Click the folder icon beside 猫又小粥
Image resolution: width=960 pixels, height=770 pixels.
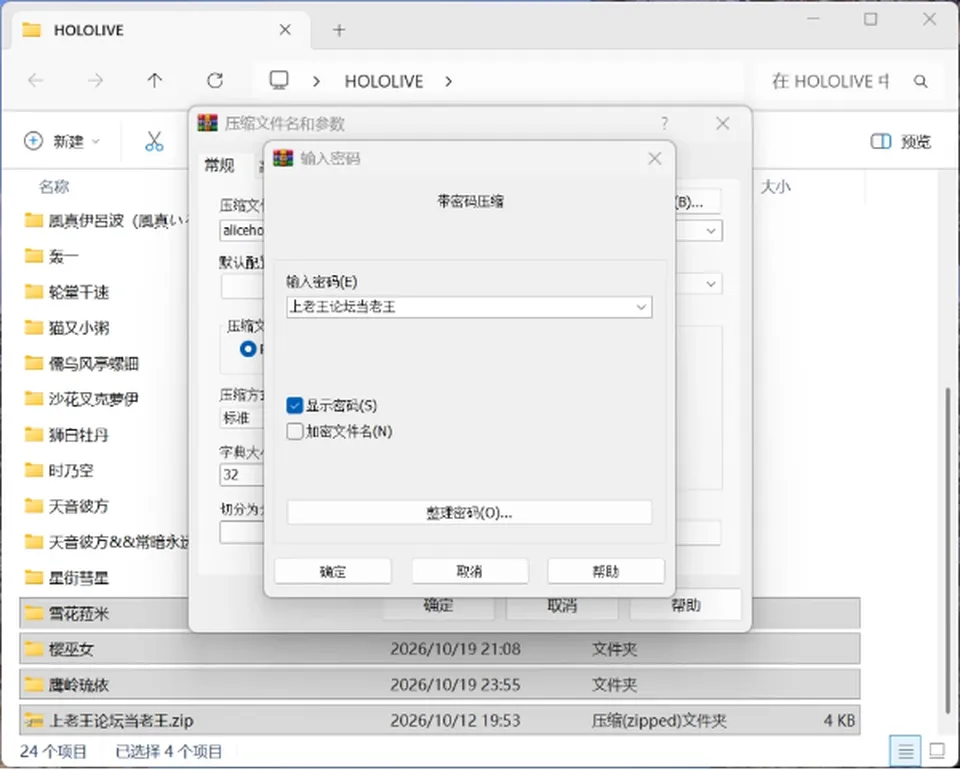34,327
